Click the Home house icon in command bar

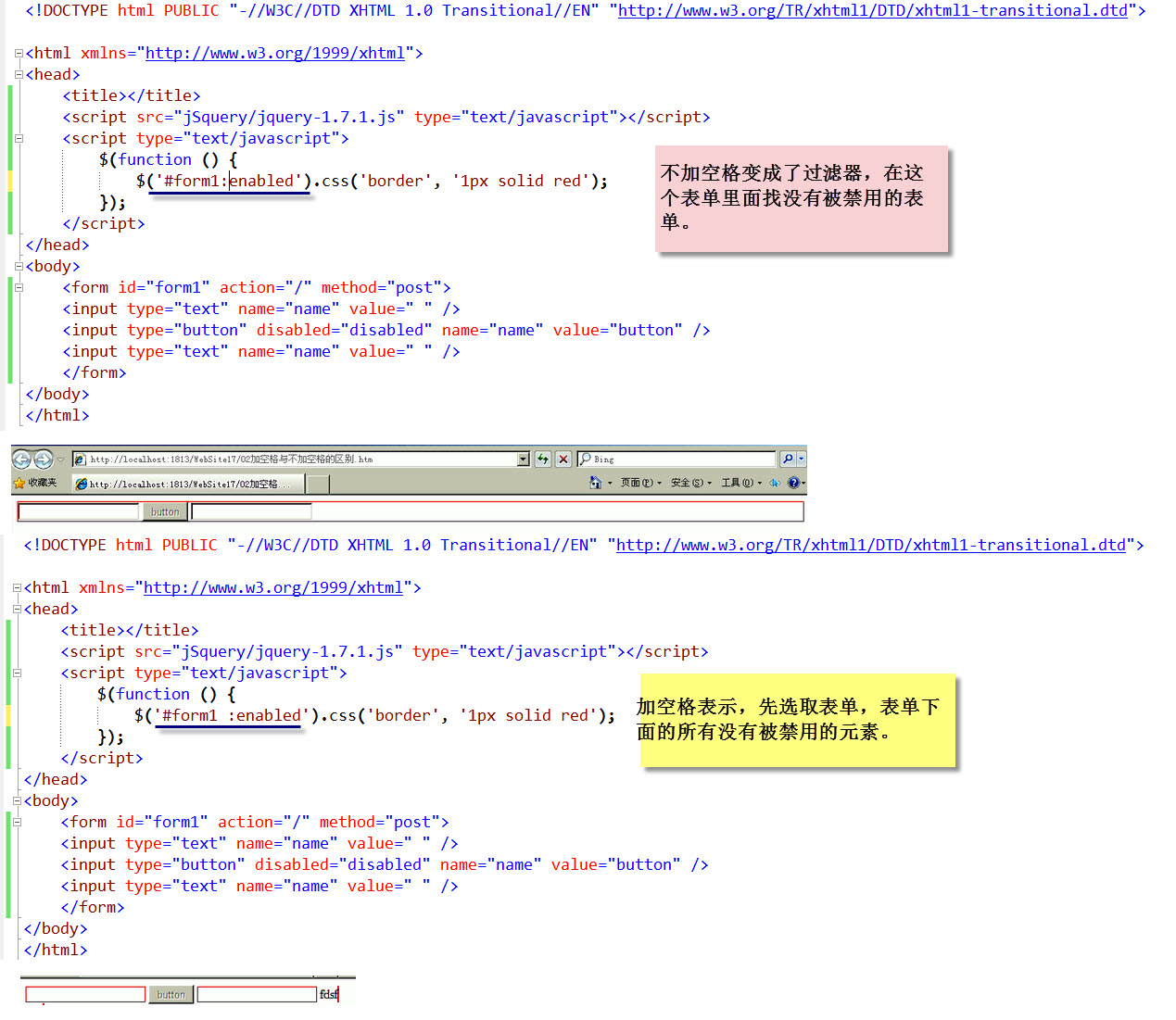(x=595, y=483)
